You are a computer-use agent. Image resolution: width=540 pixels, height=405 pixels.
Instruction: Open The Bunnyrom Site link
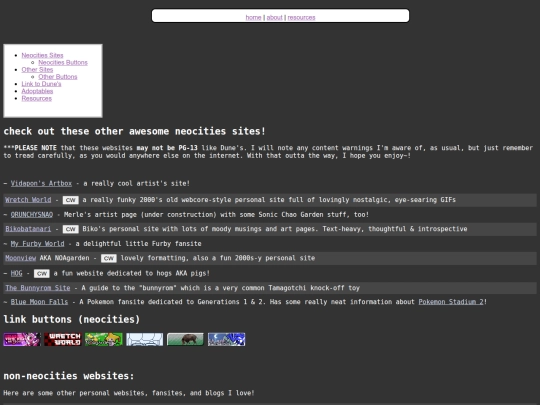pyautogui.click(x=38, y=288)
